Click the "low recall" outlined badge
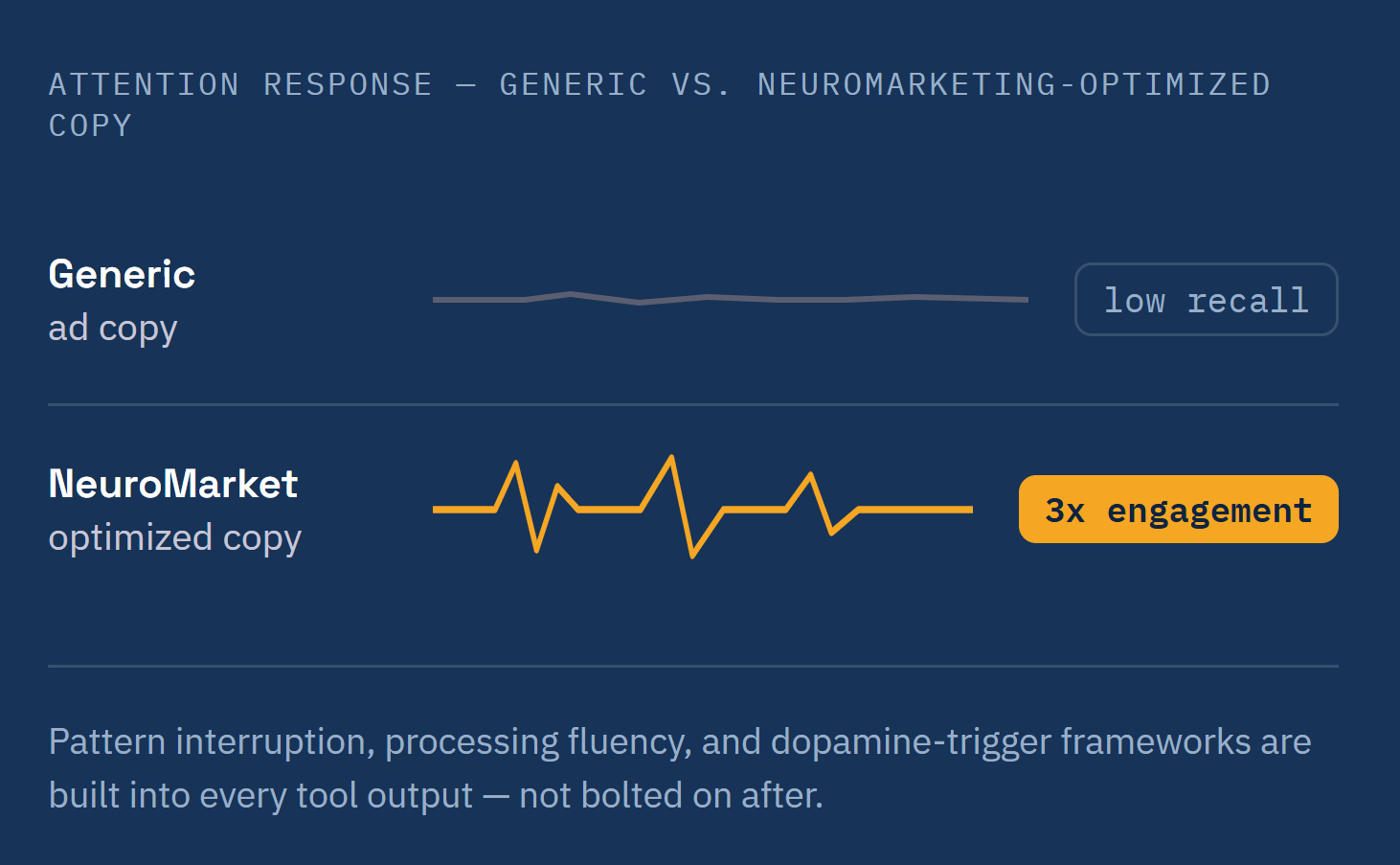Viewport: 1400px width, 865px height. tap(1206, 300)
